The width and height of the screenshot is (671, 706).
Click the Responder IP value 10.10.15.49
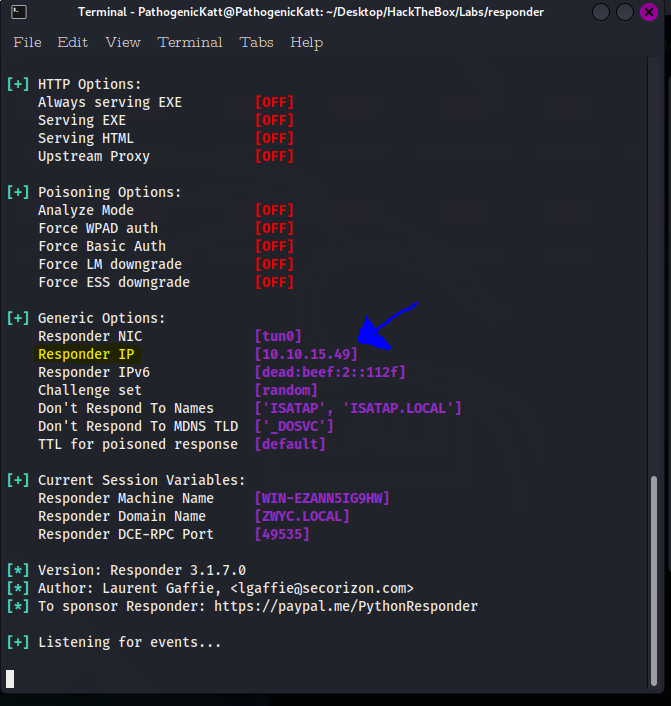[x=306, y=354]
